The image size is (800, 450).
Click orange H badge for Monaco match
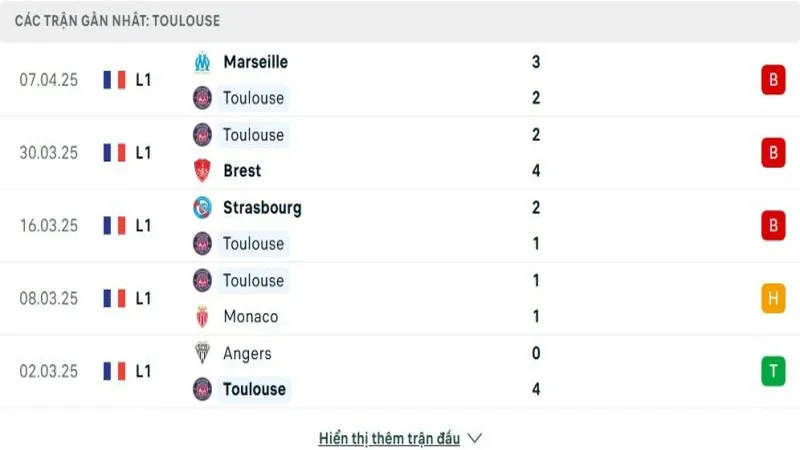(773, 298)
